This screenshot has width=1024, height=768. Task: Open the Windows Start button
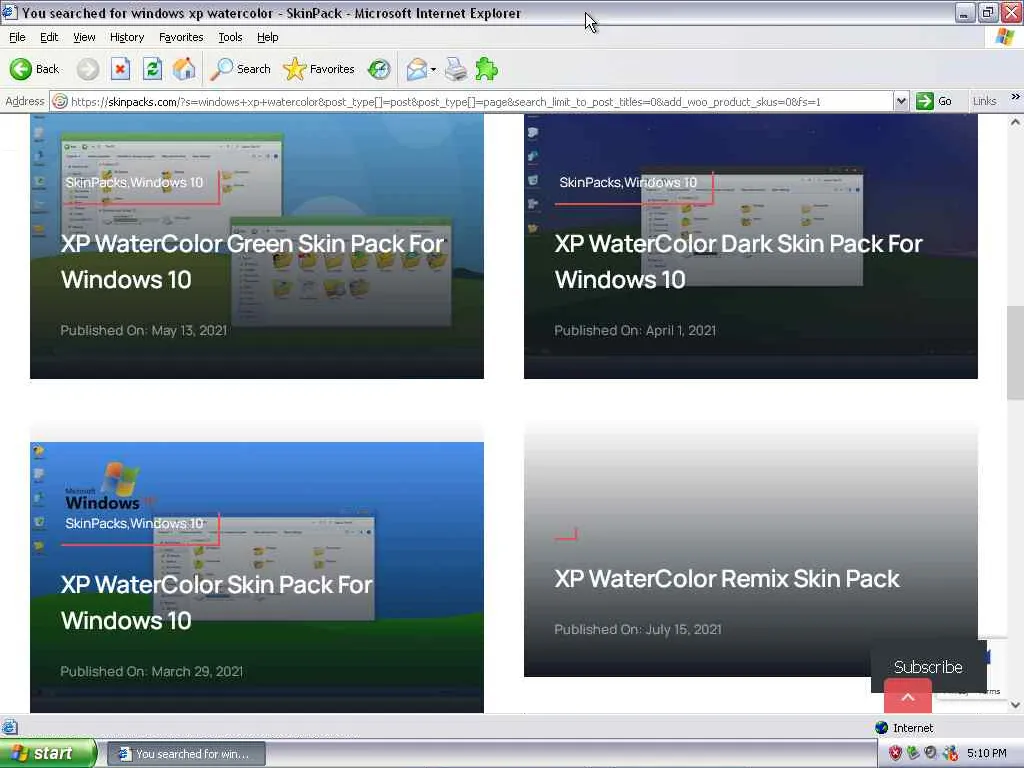(x=48, y=754)
